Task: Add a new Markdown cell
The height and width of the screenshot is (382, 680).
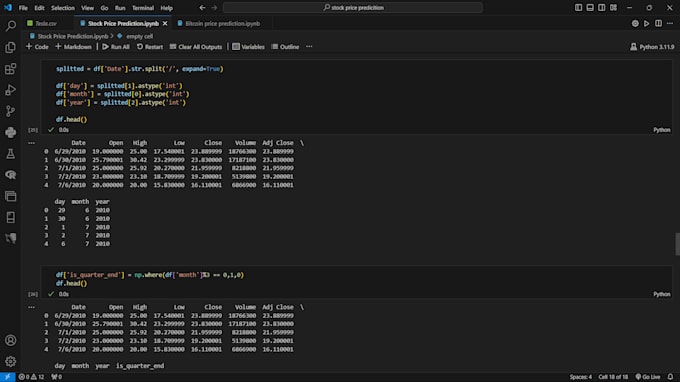Action: 73,46
